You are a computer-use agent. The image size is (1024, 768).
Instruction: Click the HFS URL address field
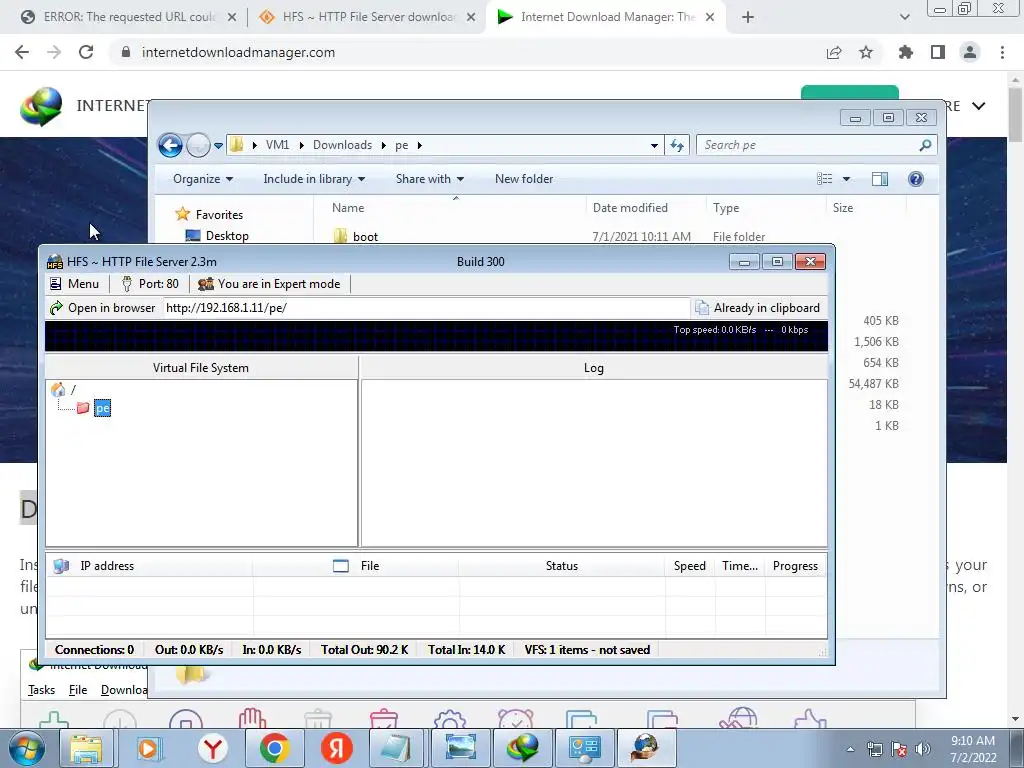[426, 308]
